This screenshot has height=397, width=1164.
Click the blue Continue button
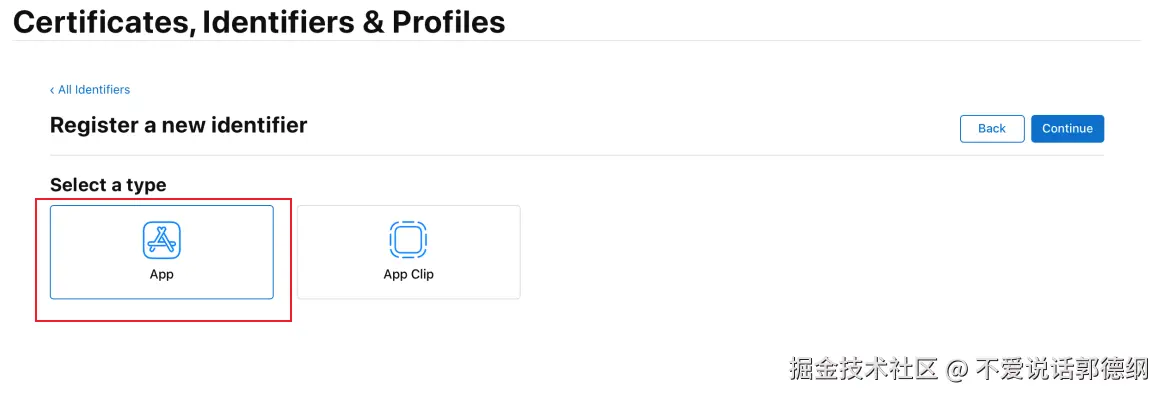tap(1067, 128)
